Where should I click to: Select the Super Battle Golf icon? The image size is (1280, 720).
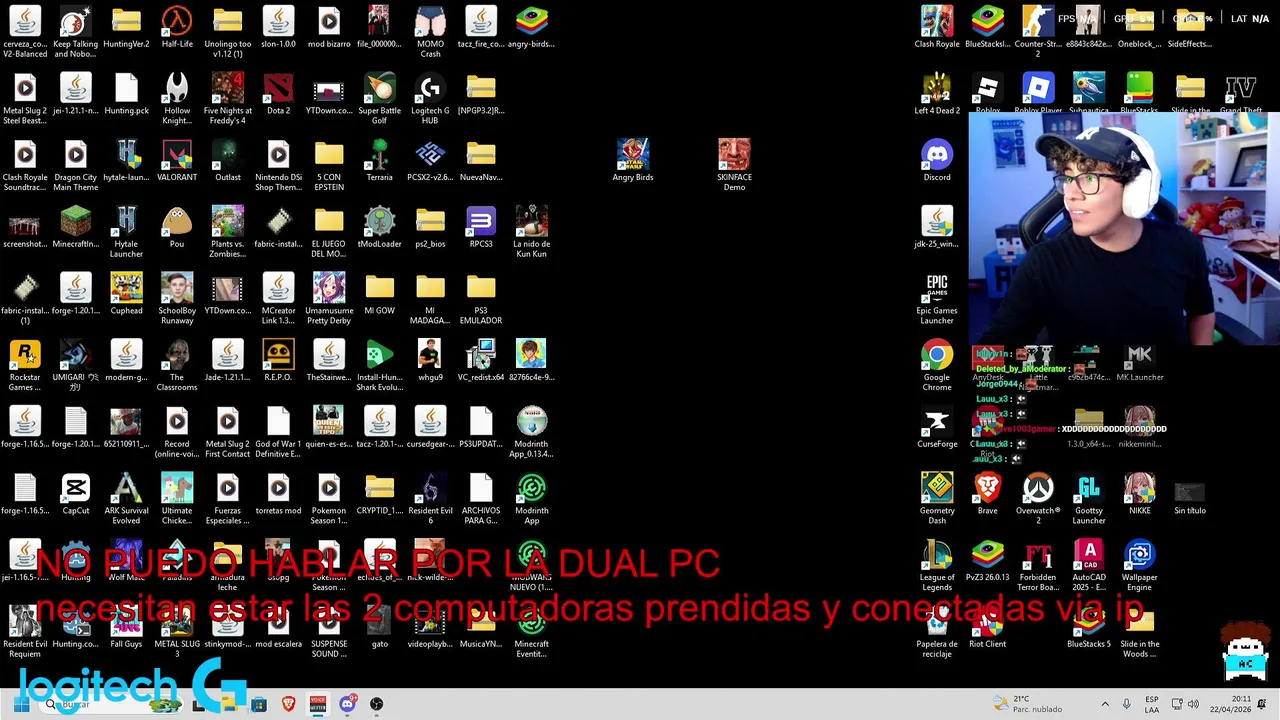pyautogui.click(x=380, y=99)
